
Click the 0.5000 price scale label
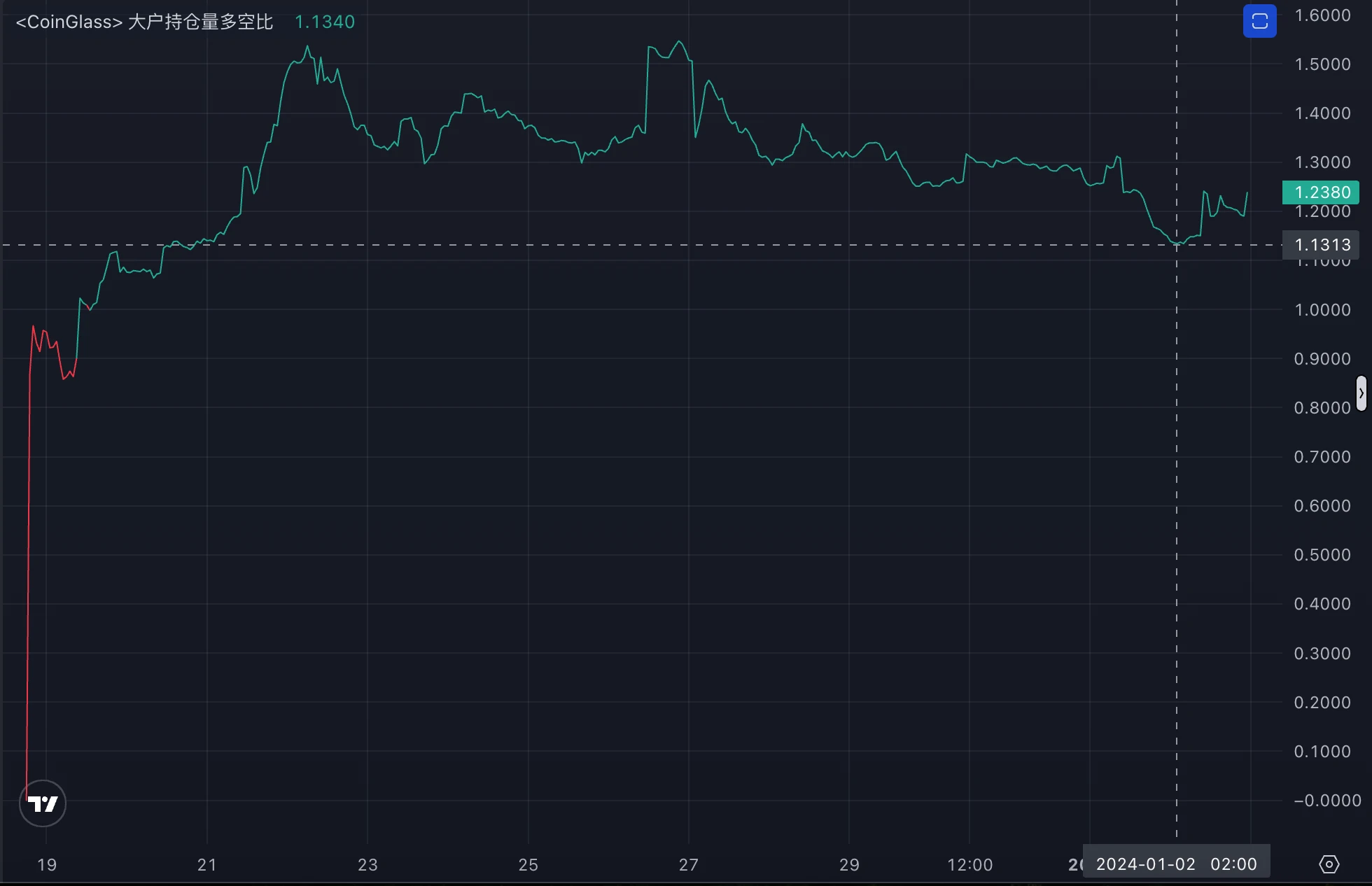(1322, 555)
